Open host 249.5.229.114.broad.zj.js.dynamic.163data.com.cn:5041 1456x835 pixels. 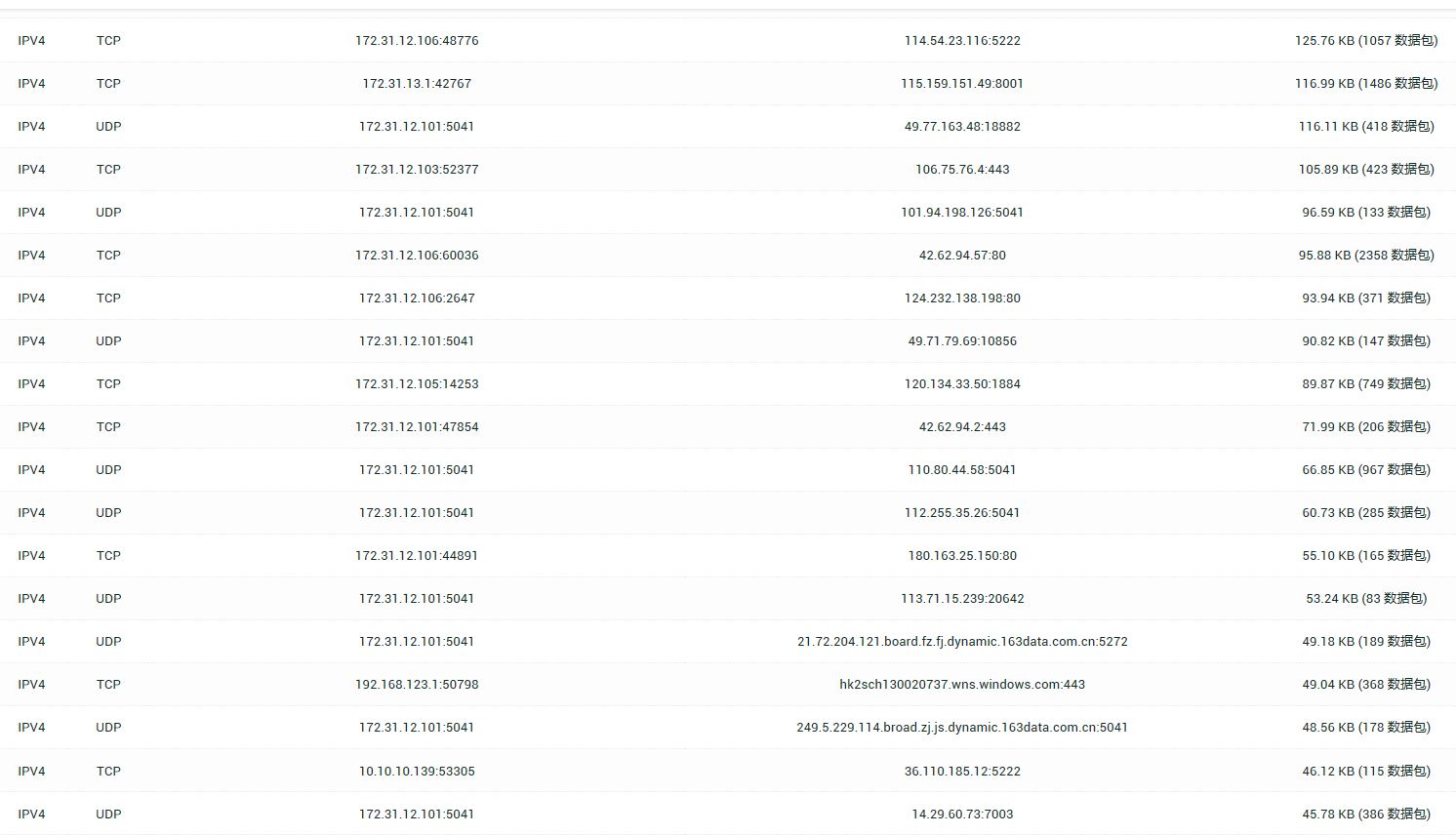click(x=962, y=728)
